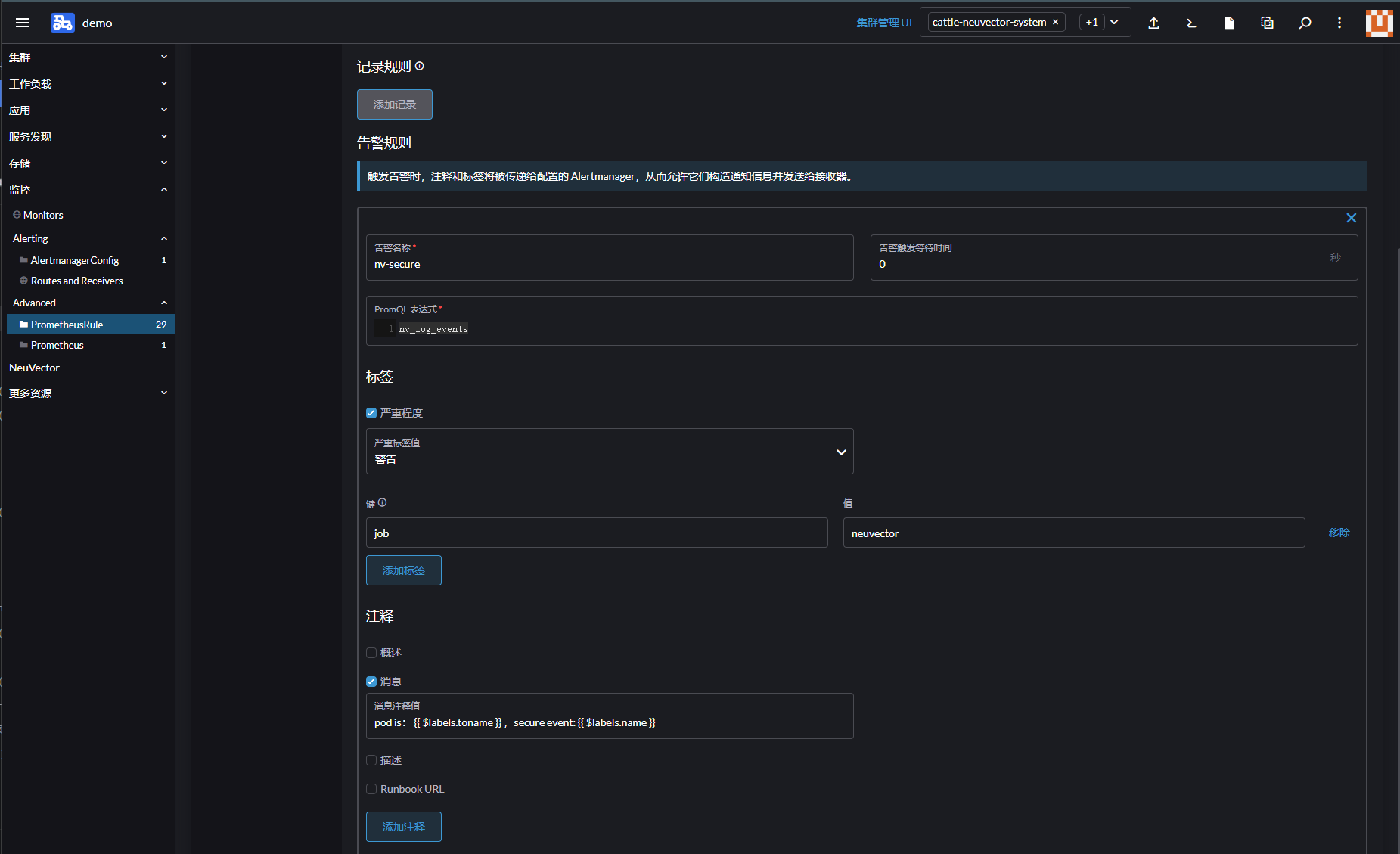Click the +1 namespace count badge
This screenshot has height=854, width=1400.
(1091, 22)
